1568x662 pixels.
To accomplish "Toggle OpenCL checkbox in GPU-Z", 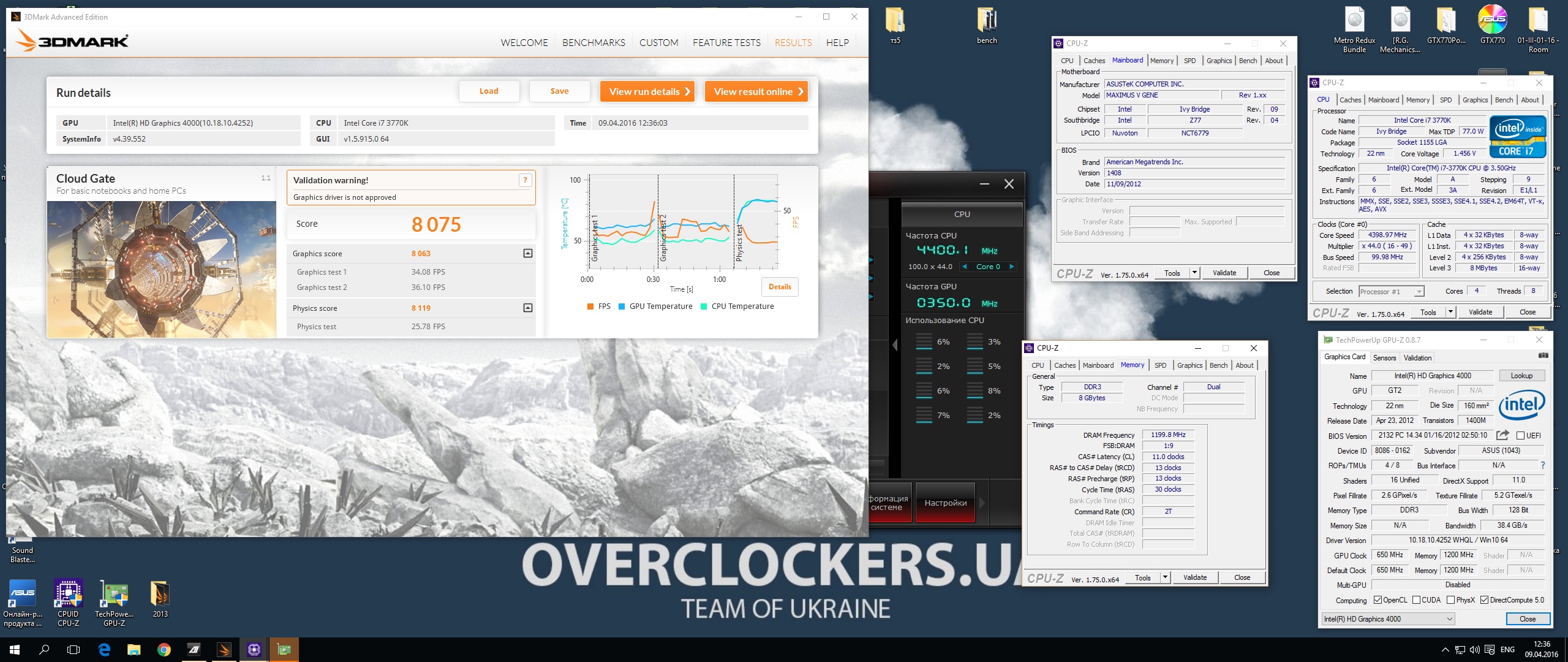I will click(1378, 600).
